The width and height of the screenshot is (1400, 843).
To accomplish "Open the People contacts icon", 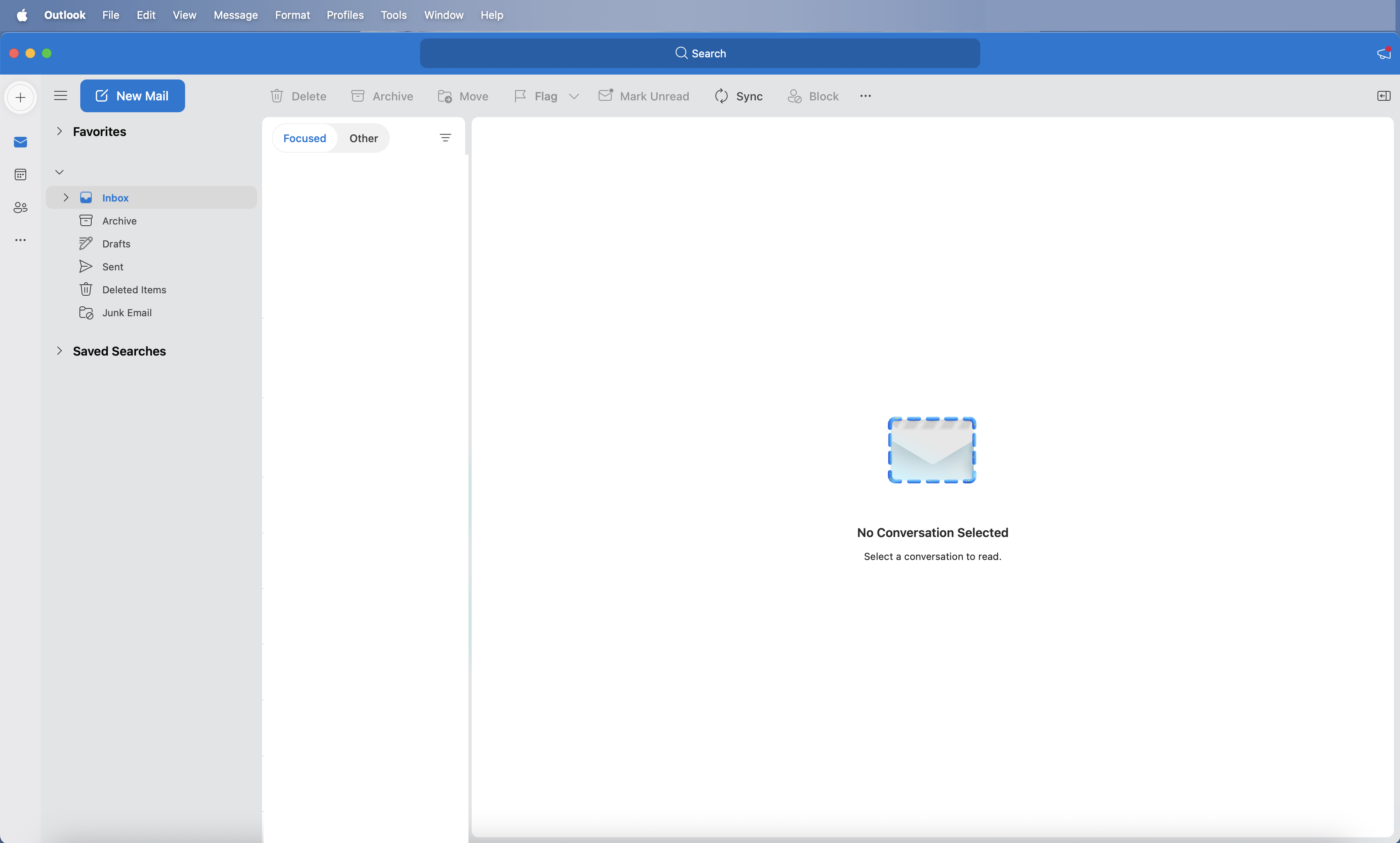I will point(20,207).
